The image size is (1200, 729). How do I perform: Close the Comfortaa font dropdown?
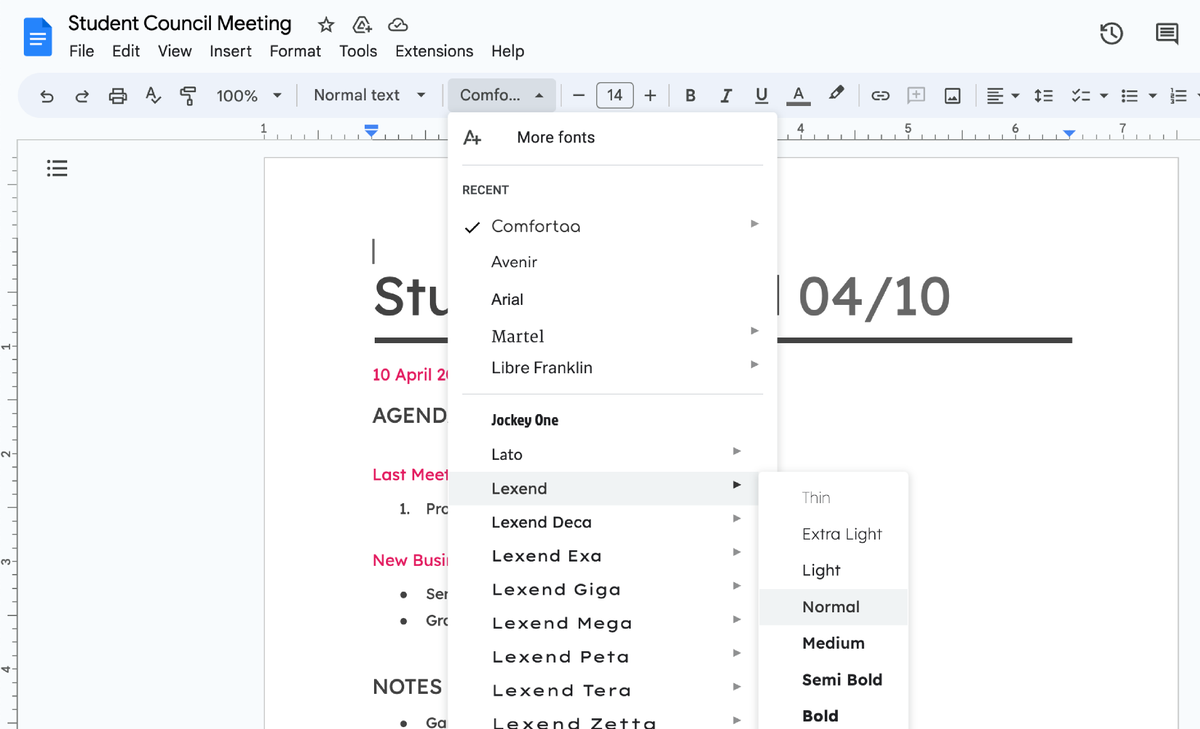502,96
